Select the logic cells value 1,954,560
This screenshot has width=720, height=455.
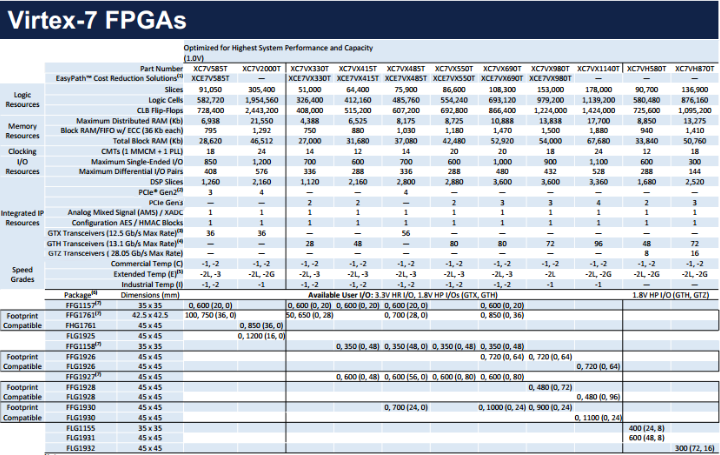click(x=261, y=100)
